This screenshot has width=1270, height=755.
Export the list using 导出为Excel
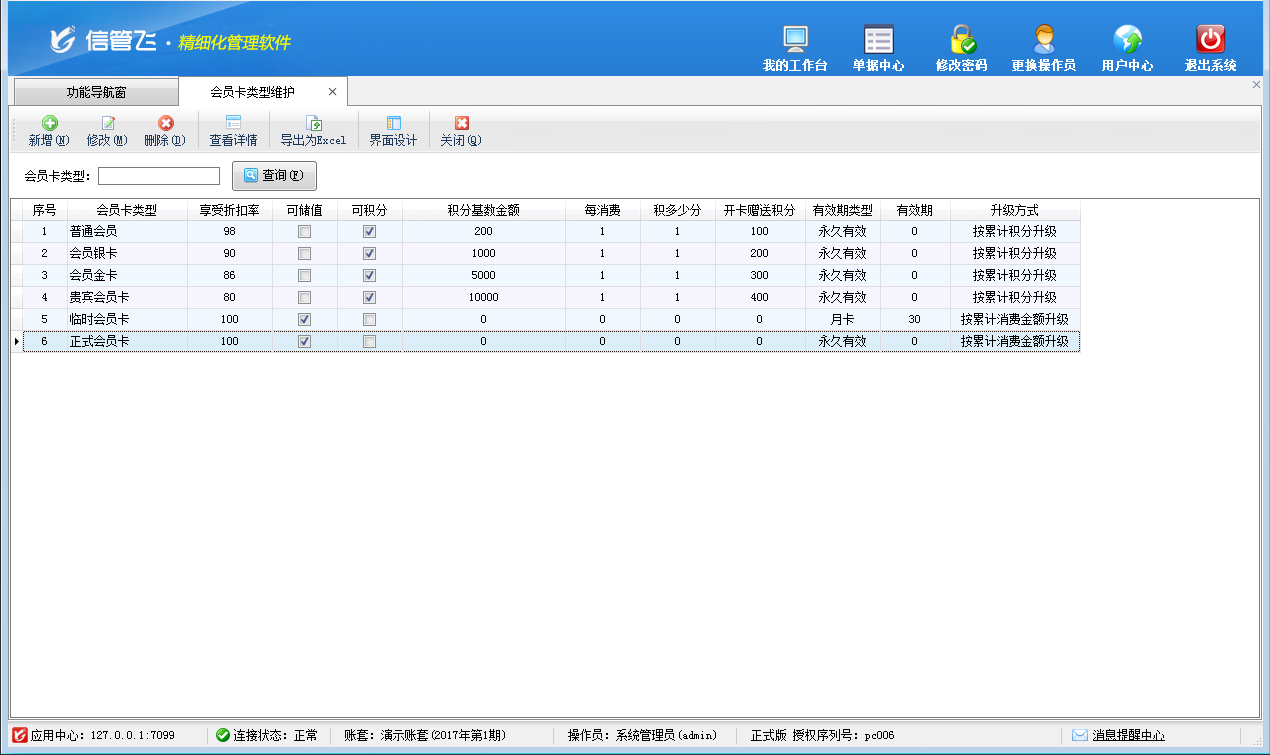[313, 131]
